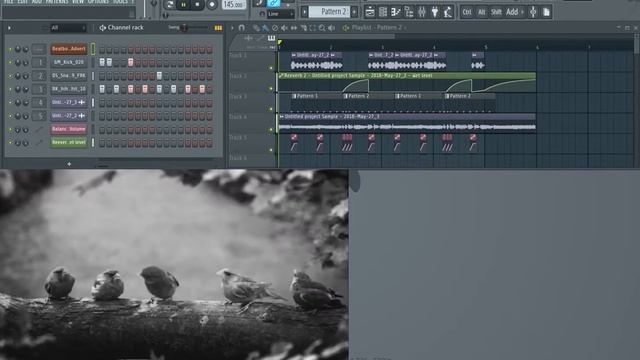Click the birds photo thumbnail
640x360 pixels.
pyautogui.click(x=174, y=264)
